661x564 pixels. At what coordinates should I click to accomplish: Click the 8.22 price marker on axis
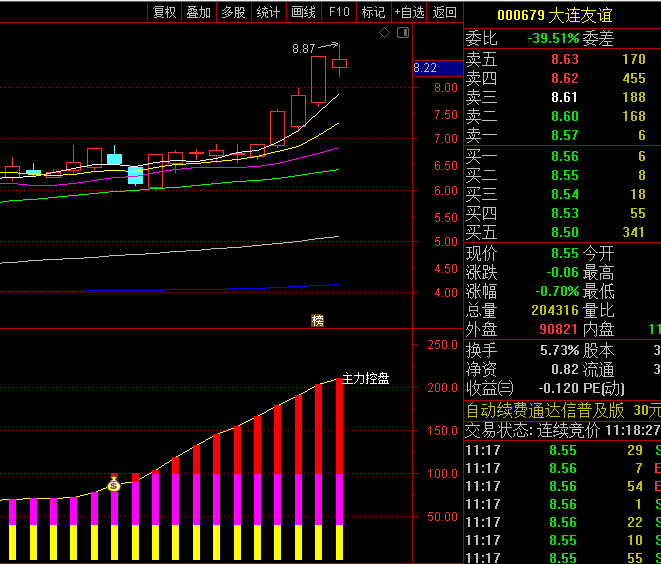425,68
